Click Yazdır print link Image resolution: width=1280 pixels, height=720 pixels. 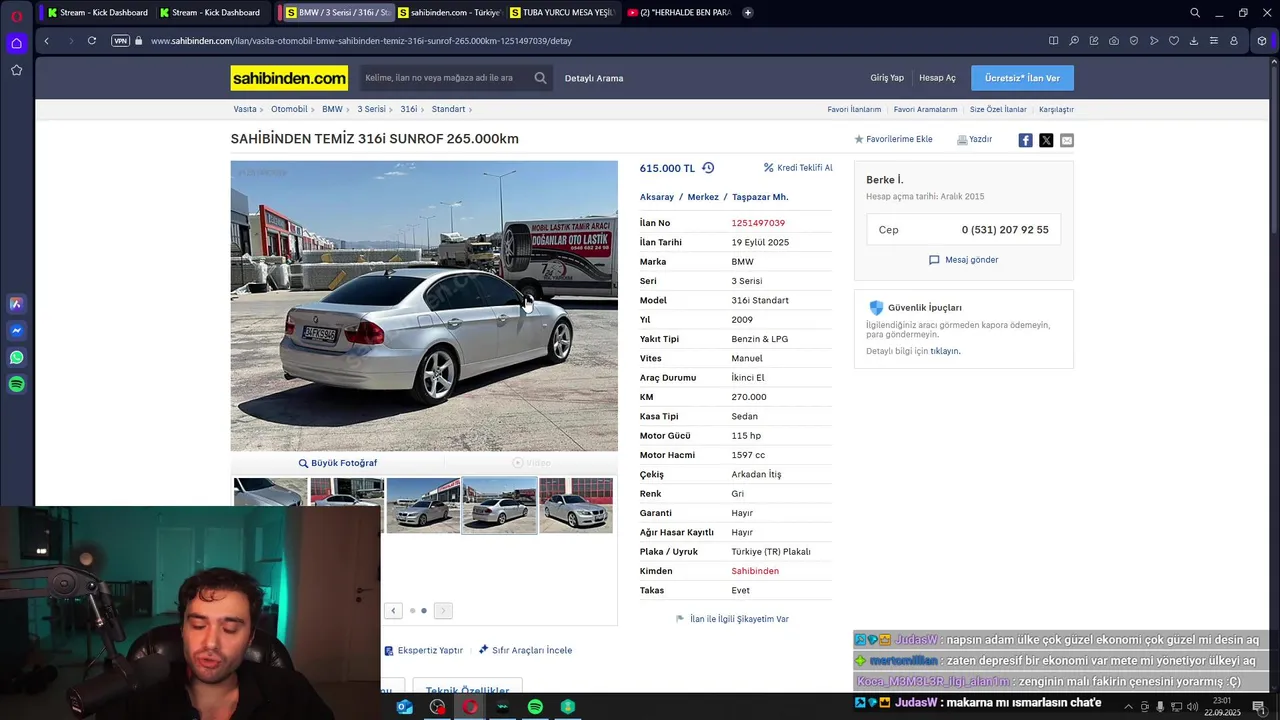tap(974, 140)
